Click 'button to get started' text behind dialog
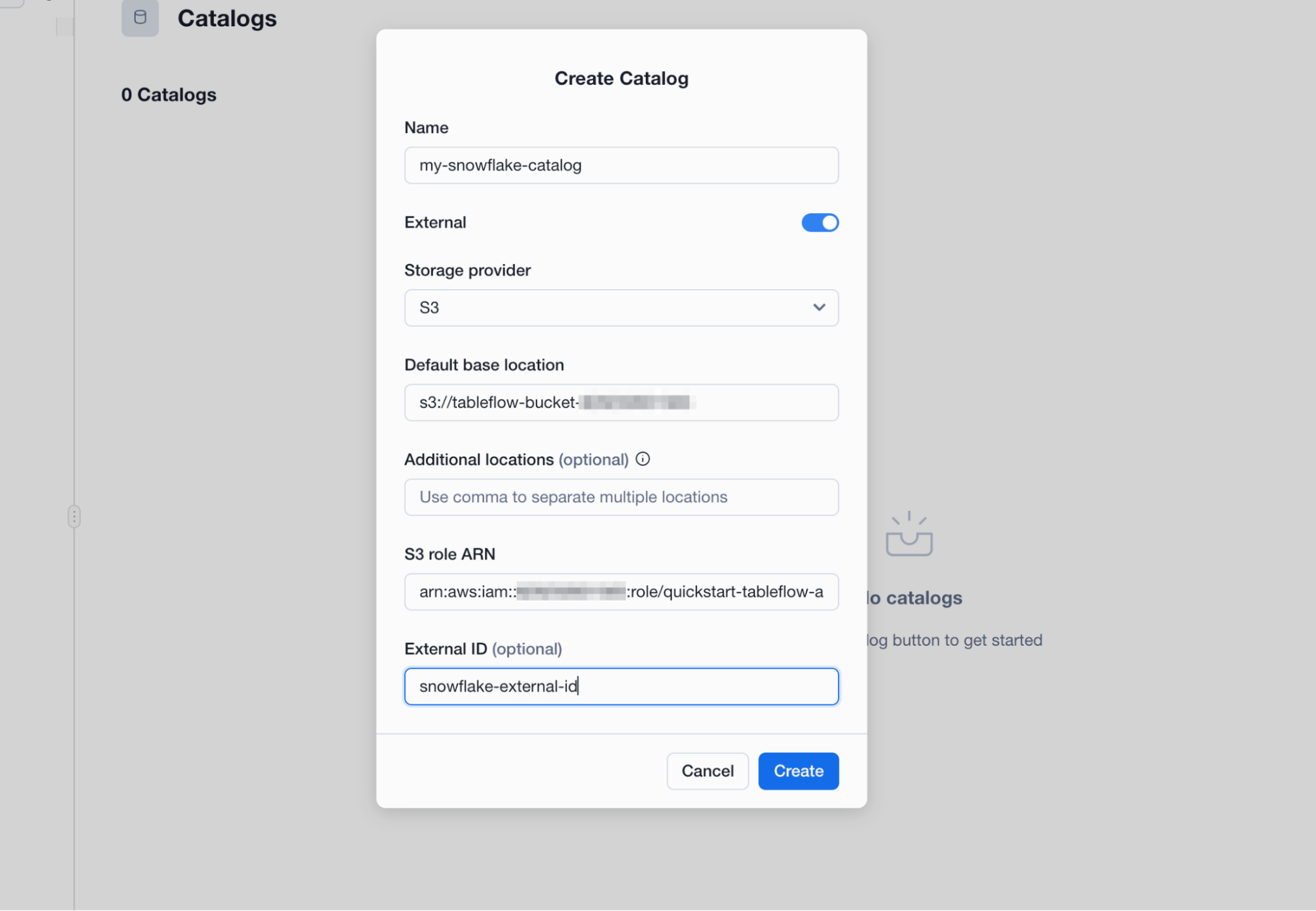The height and width of the screenshot is (911, 1316). [967, 640]
